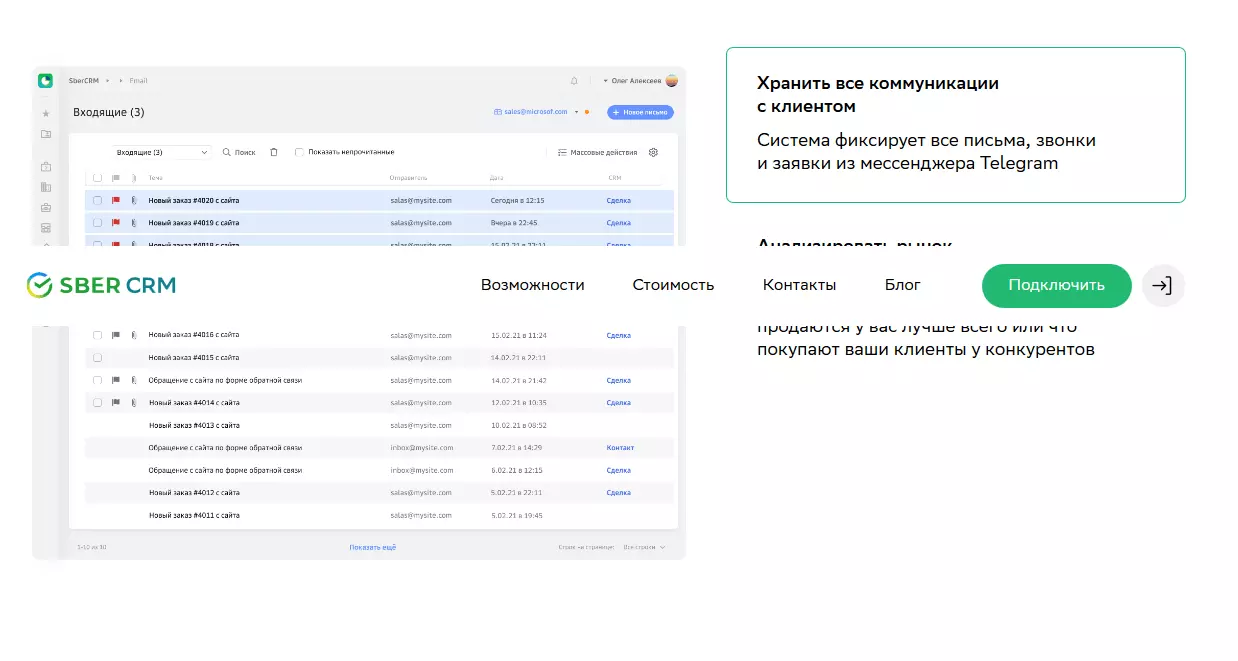The image size is (1238, 661).
Task: Click the attachment clip on order #4016
Action: [133, 335]
